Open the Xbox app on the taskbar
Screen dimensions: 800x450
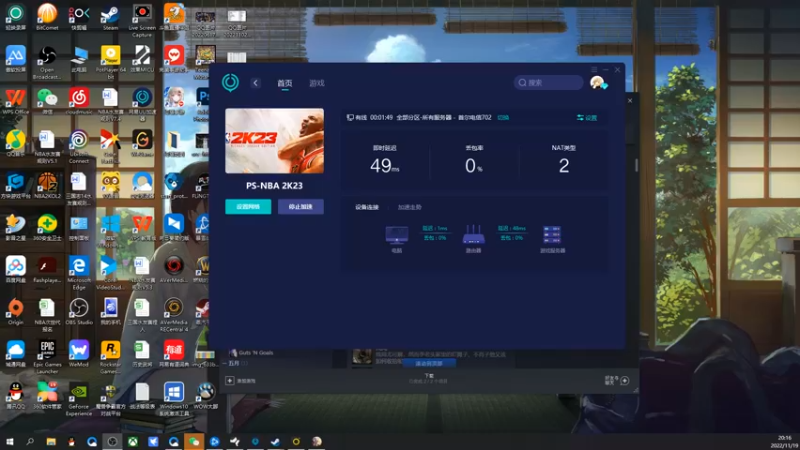133,441
